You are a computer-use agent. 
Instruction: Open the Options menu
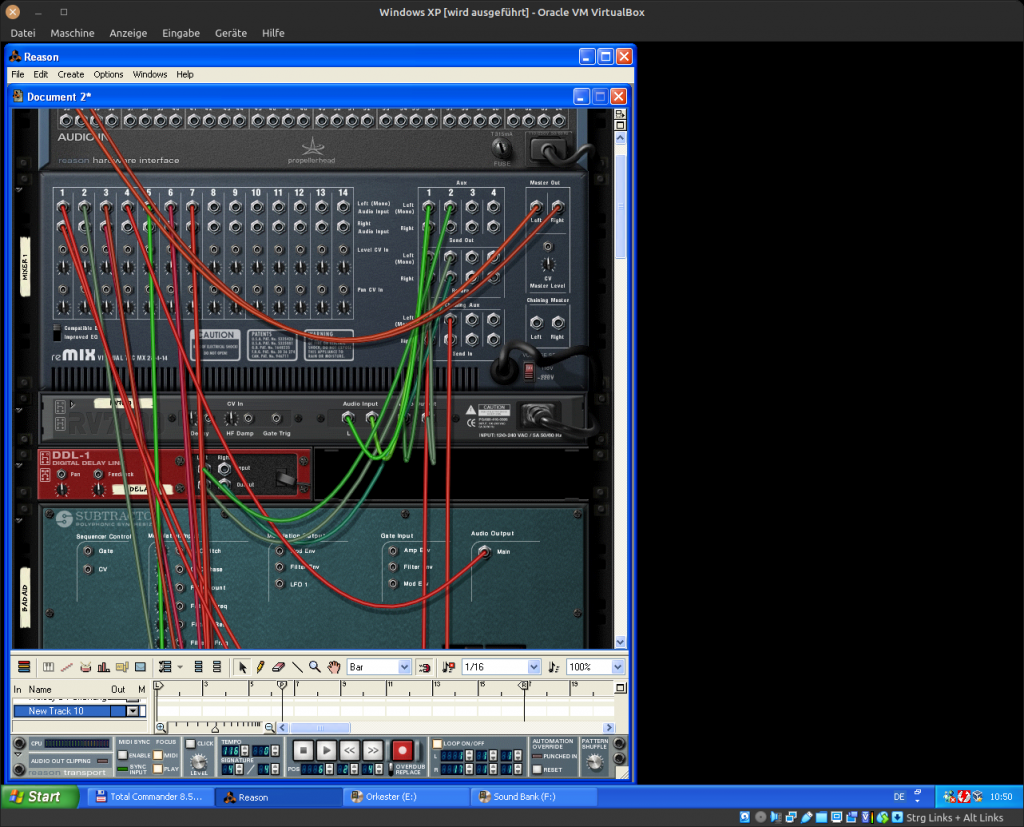pyautogui.click(x=108, y=74)
